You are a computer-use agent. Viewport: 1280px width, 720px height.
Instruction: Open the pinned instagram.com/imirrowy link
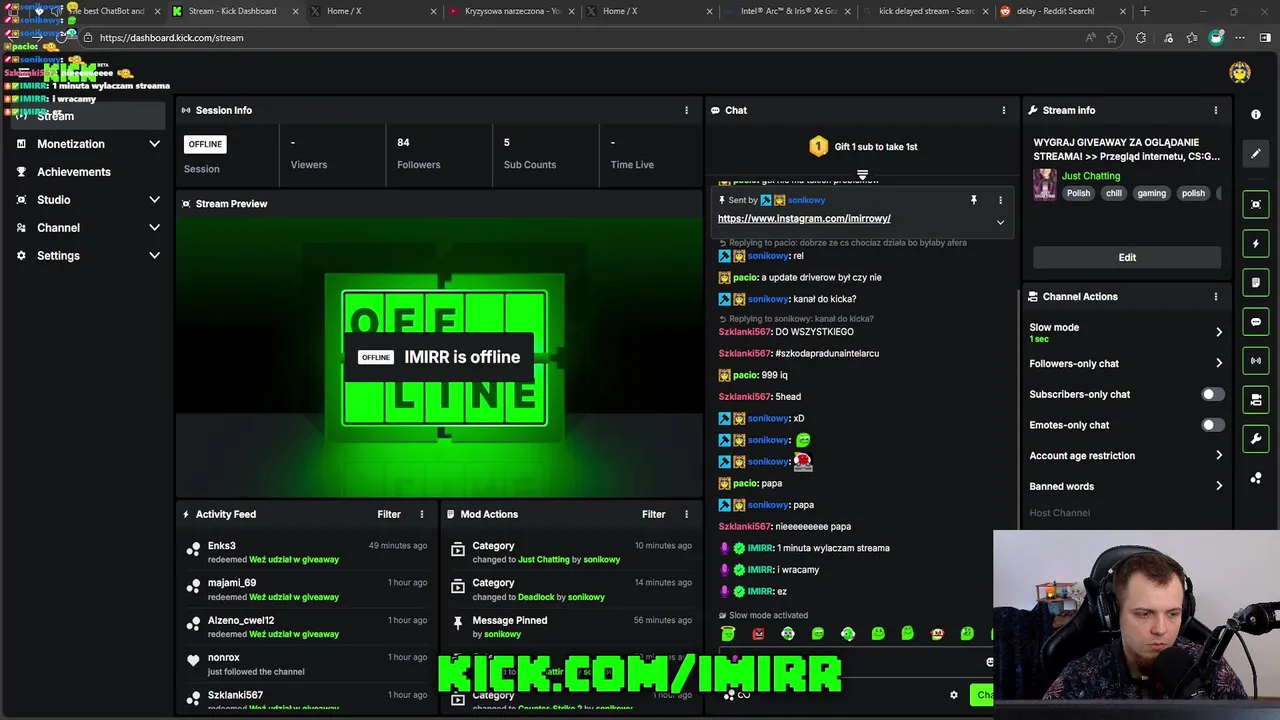(x=804, y=218)
